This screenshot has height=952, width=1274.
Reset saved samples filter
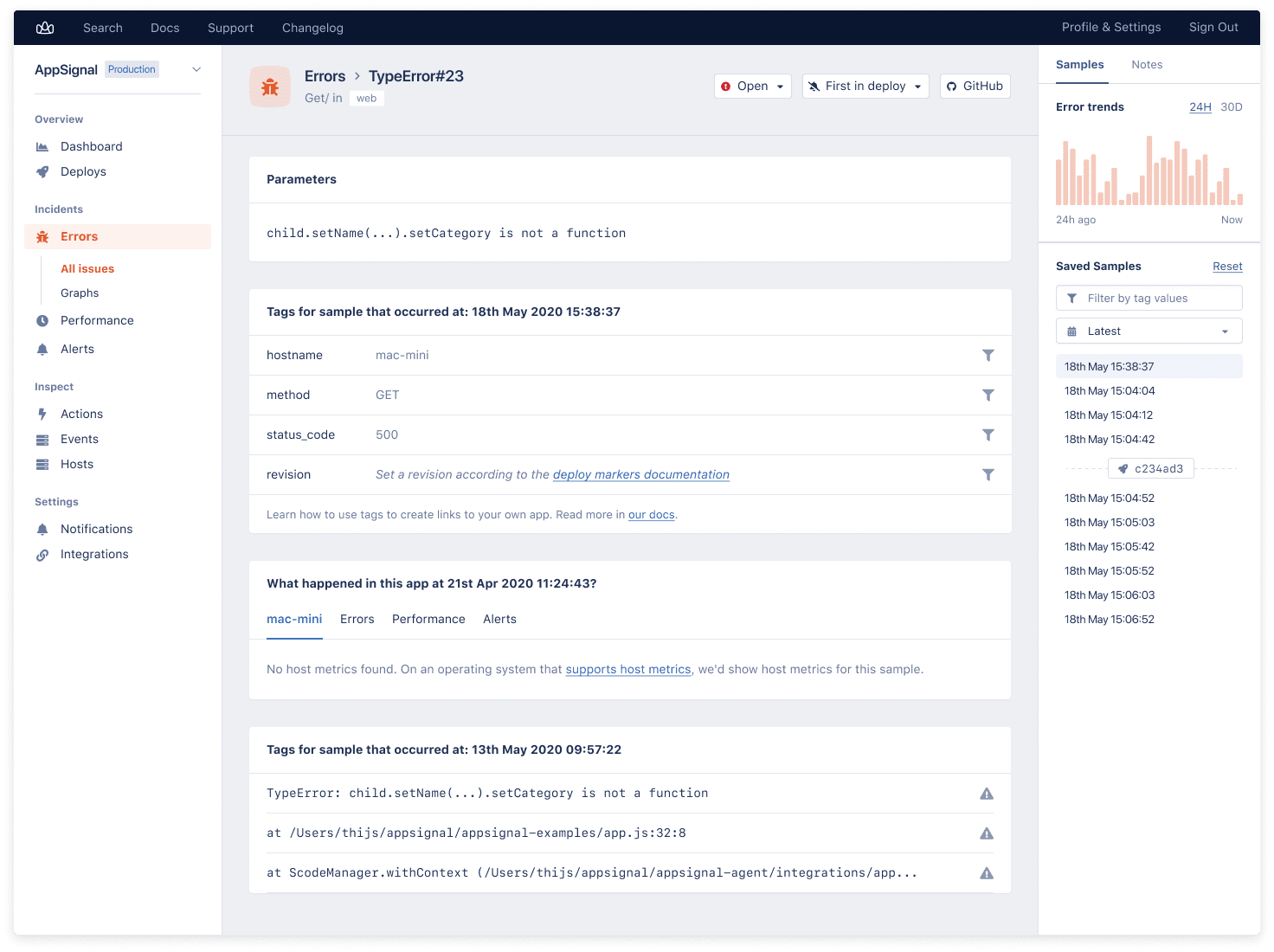click(x=1227, y=267)
